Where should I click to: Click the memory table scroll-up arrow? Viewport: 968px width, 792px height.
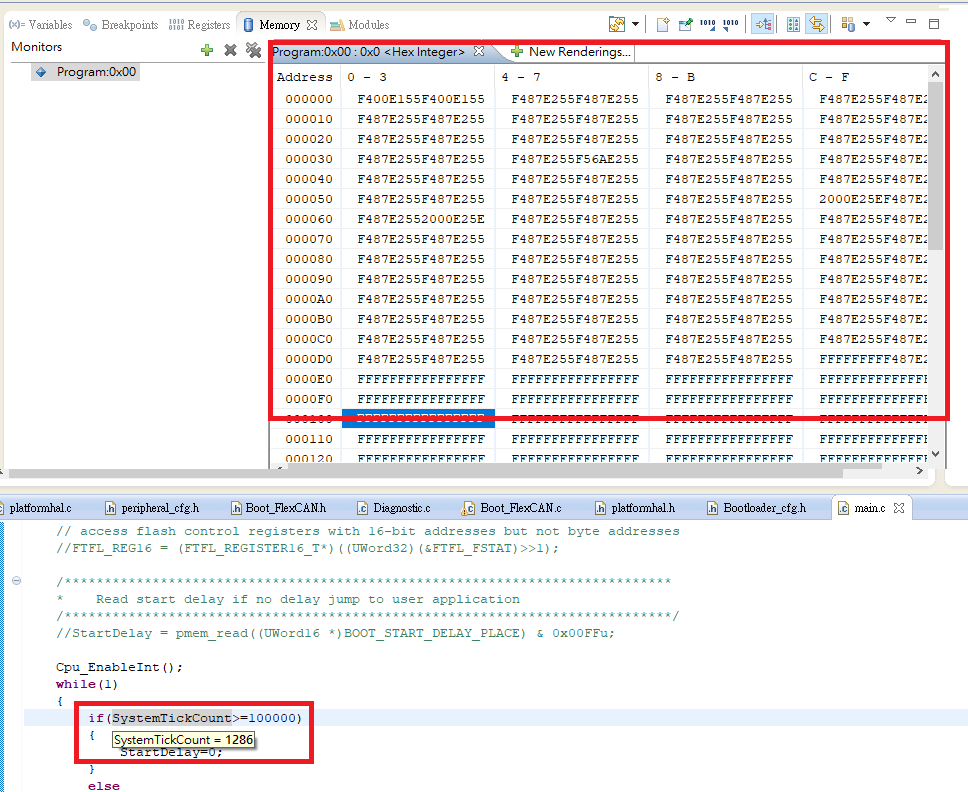[935, 74]
